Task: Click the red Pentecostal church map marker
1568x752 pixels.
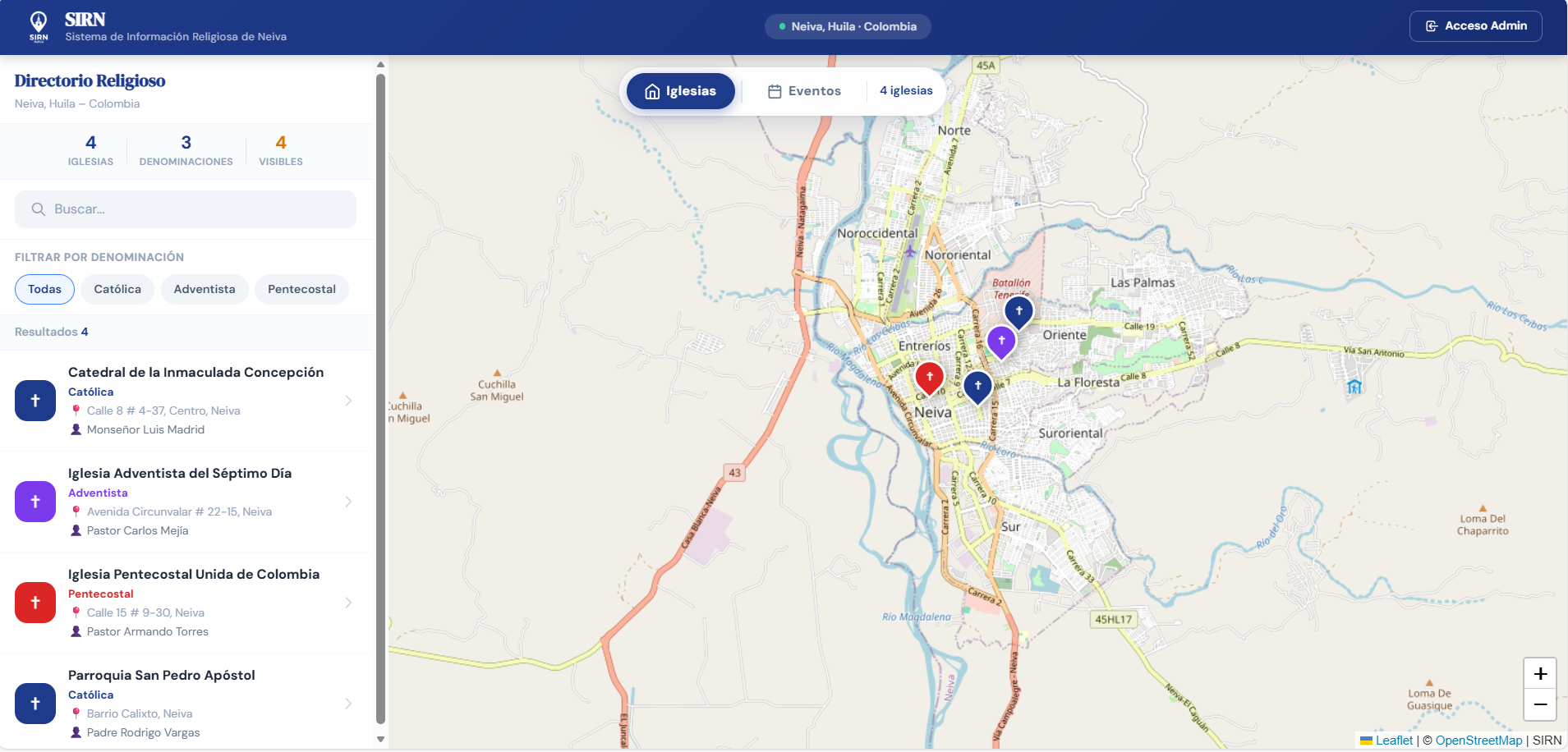Action: (x=929, y=377)
